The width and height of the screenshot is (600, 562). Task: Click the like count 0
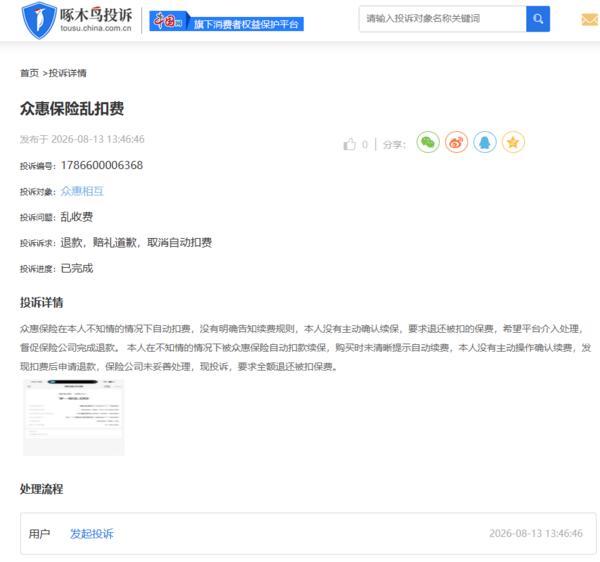tap(365, 145)
